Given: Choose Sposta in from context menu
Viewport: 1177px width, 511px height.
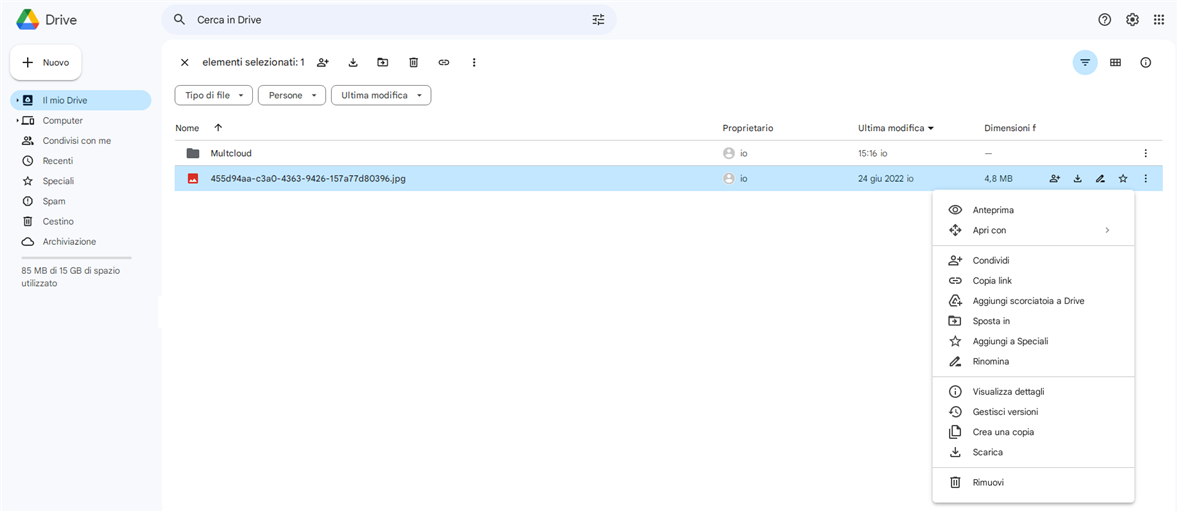Looking at the screenshot, I should [x=1033, y=321].
